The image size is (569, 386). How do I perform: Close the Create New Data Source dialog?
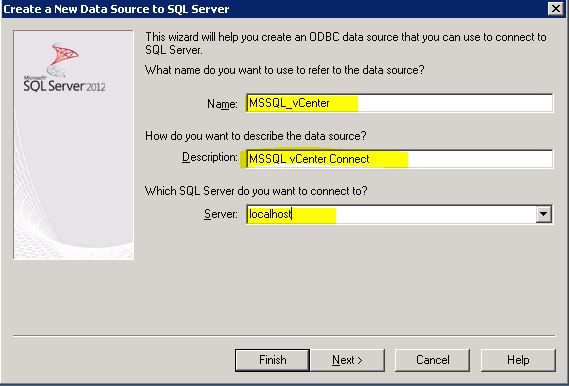pos(556,9)
